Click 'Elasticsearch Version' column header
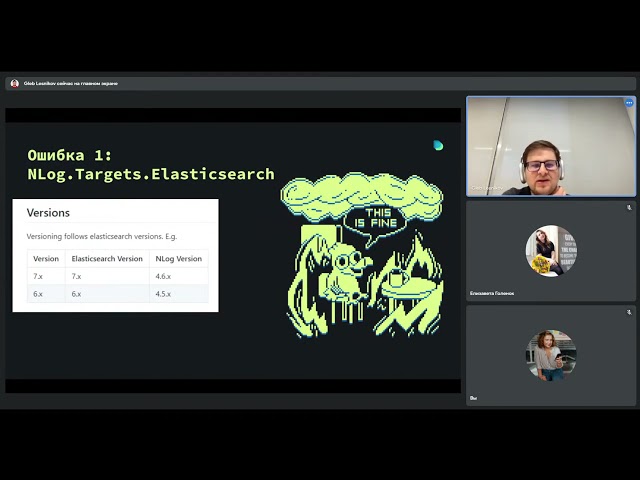The image size is (640, 480). tap(107, 258)
